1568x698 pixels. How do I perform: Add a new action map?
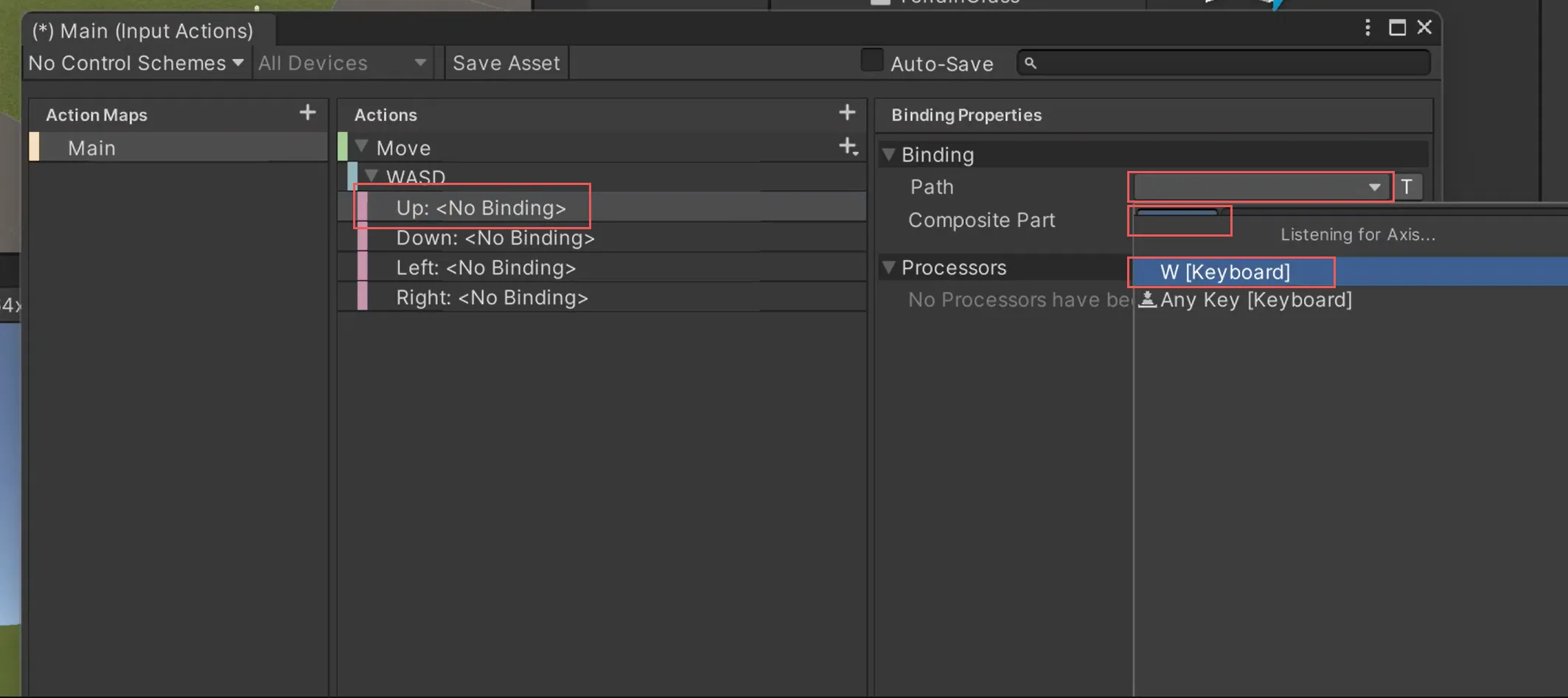(x=307, y=113)
